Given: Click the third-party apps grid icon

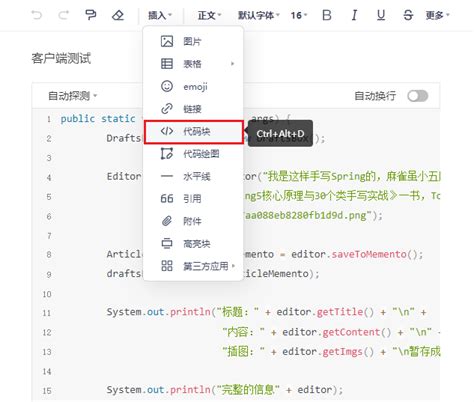Looking at the screenshot, I should (x=167, y=266).
